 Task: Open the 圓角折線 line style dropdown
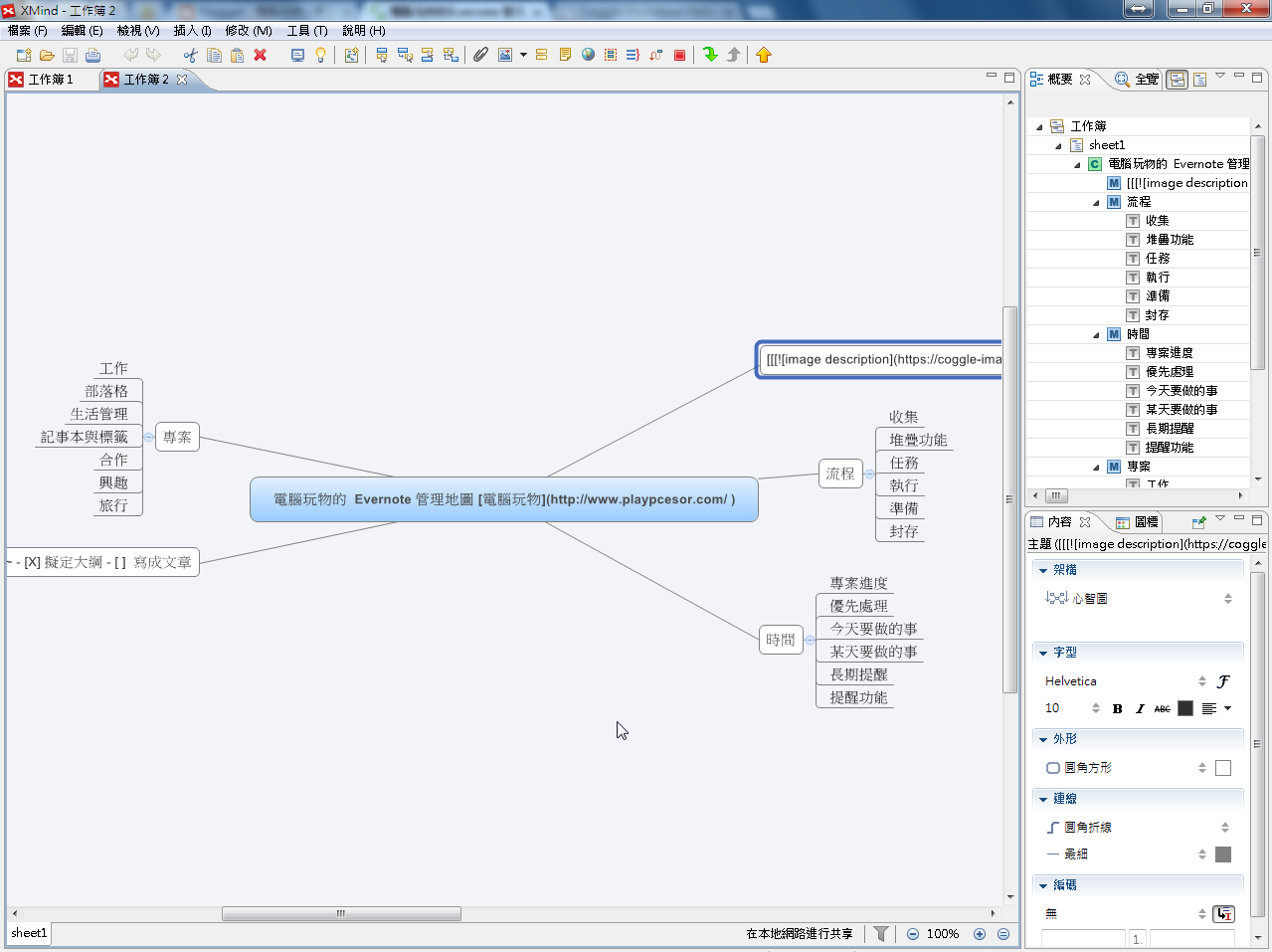pos(1225,828)
